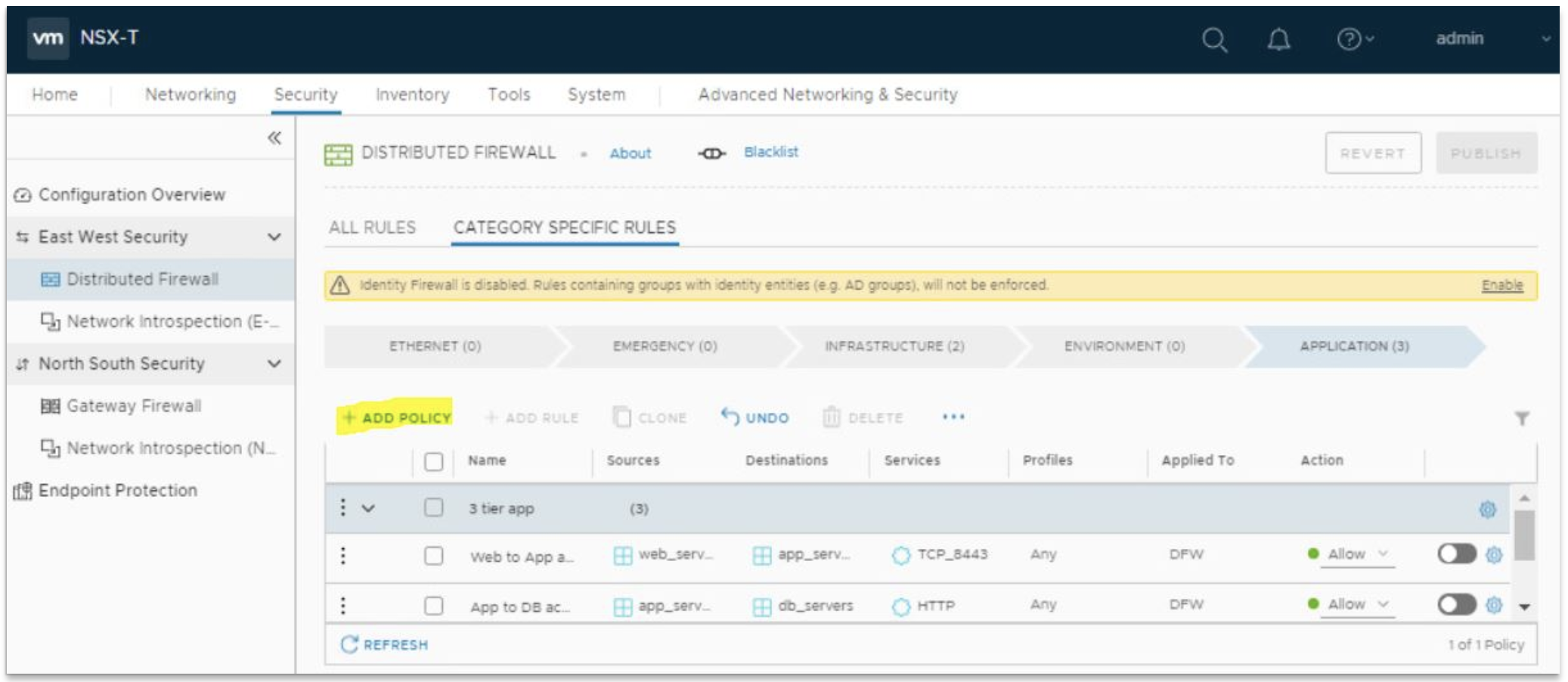Switch to the ALL RULES tab

(x=372, y=228)
